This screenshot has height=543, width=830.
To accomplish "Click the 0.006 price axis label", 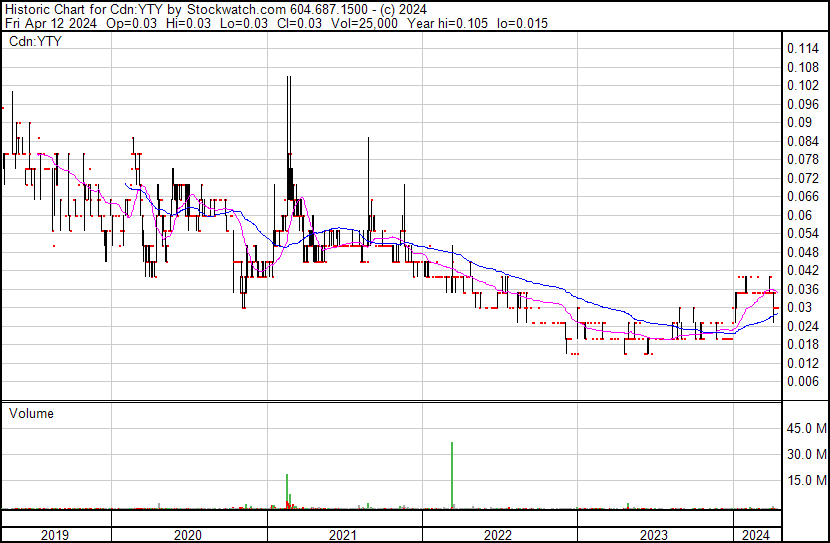I will click(x=803, y=381).
